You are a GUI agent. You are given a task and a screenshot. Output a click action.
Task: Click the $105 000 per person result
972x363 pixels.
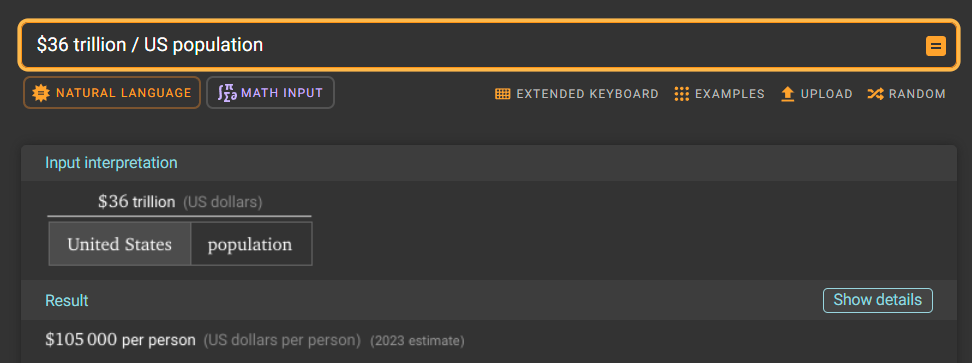coord(120,340)
